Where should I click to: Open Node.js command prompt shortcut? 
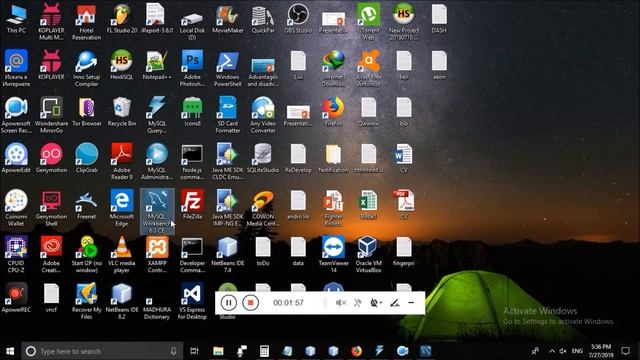click(192, 161)
